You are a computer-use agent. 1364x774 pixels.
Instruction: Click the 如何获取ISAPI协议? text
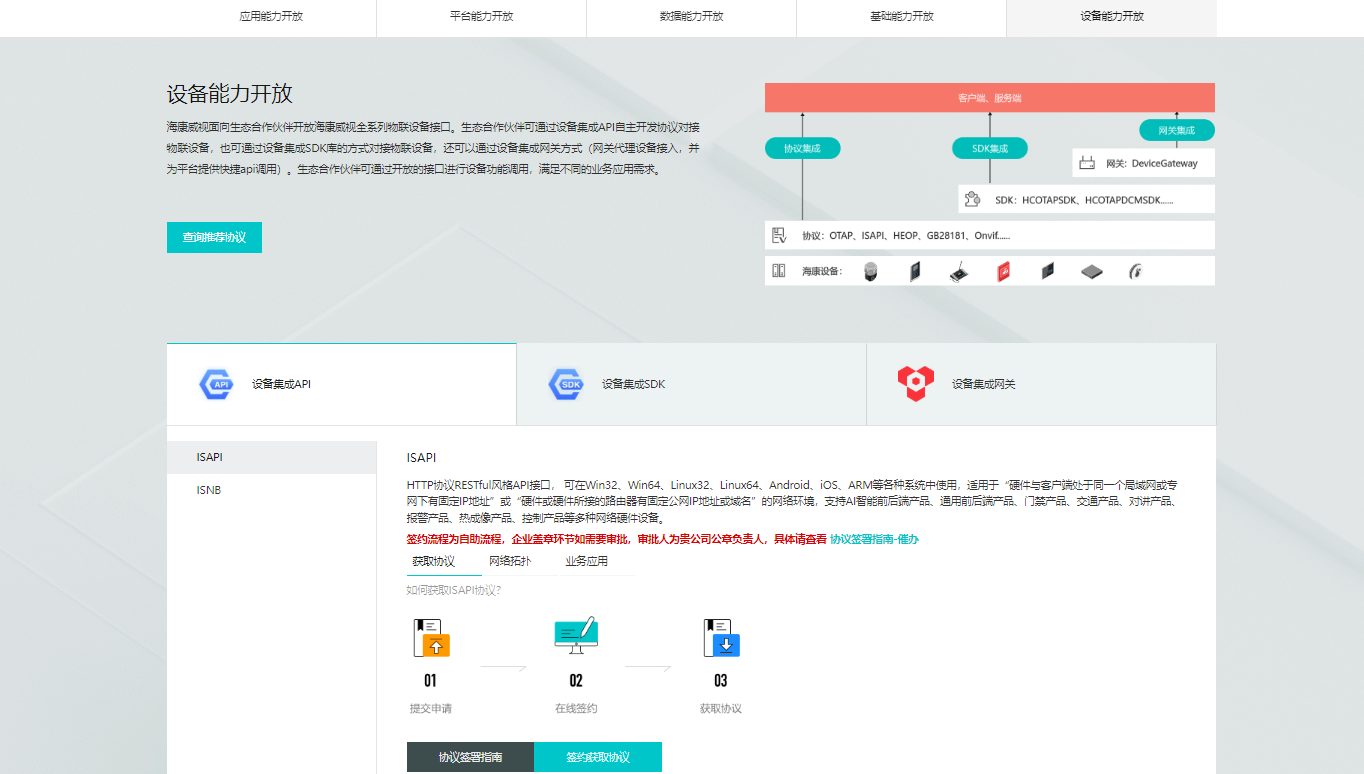[x=454, y=590]
